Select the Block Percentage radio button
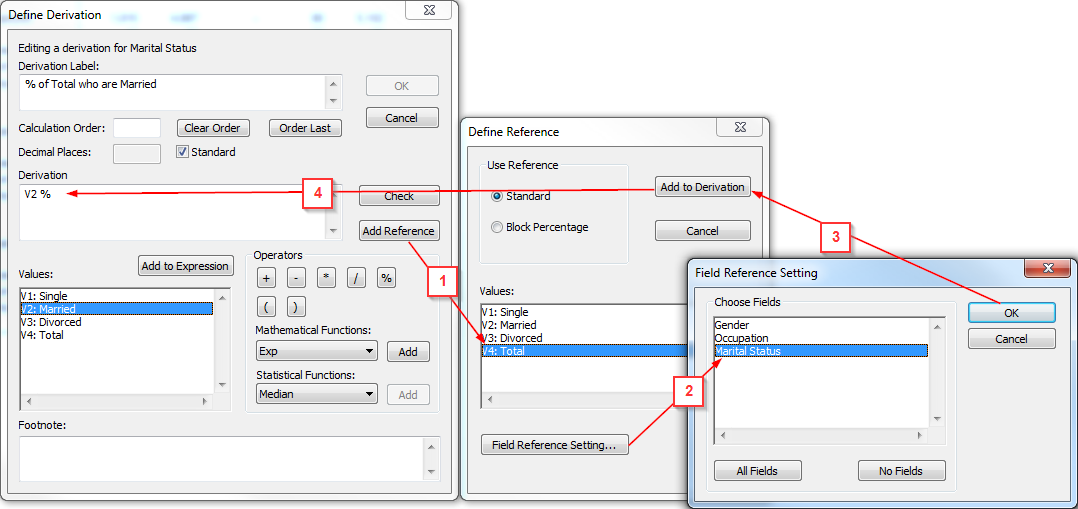The width and height of the screenshot is (1078, 509). point(497,227)
